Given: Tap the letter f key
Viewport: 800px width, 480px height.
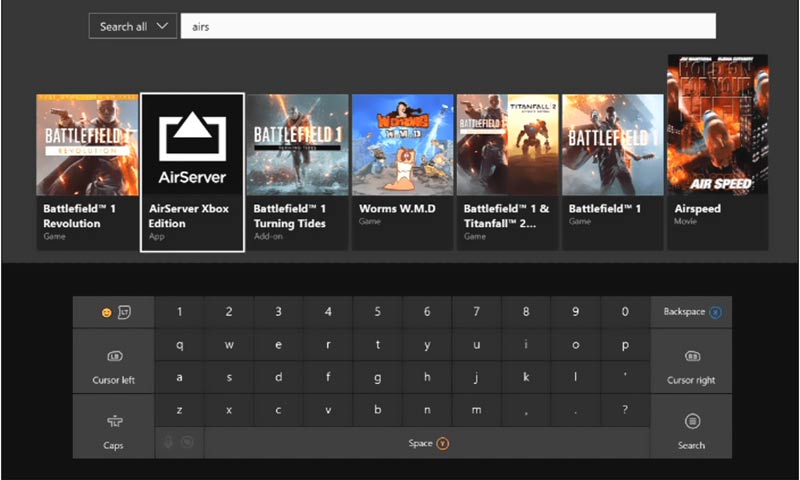Looking at the screenshot, I should (328, 377).
